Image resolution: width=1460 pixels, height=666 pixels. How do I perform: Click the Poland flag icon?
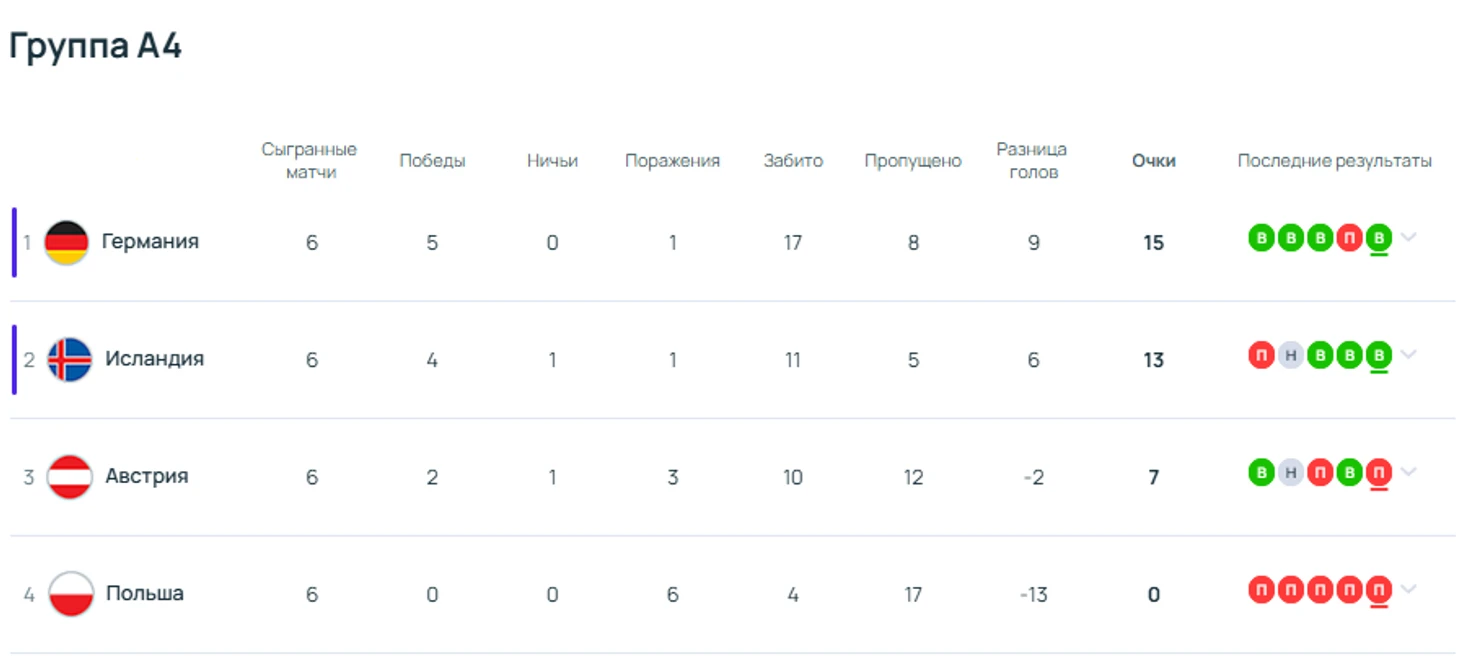70,594
